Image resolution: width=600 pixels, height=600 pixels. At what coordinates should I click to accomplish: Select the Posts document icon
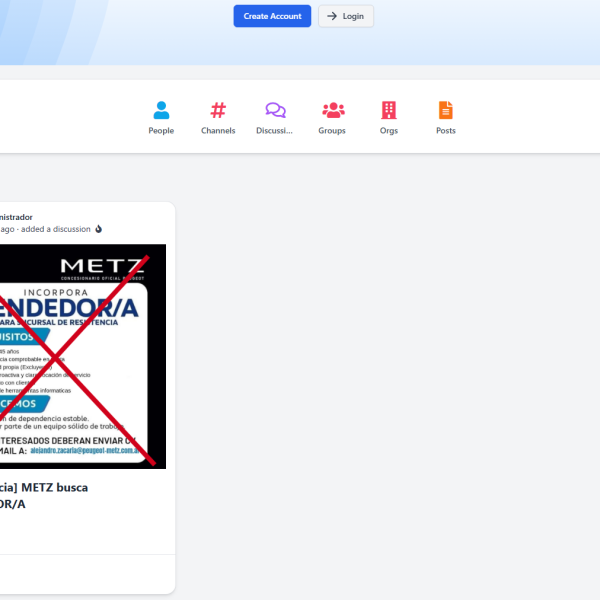[446, 110]
